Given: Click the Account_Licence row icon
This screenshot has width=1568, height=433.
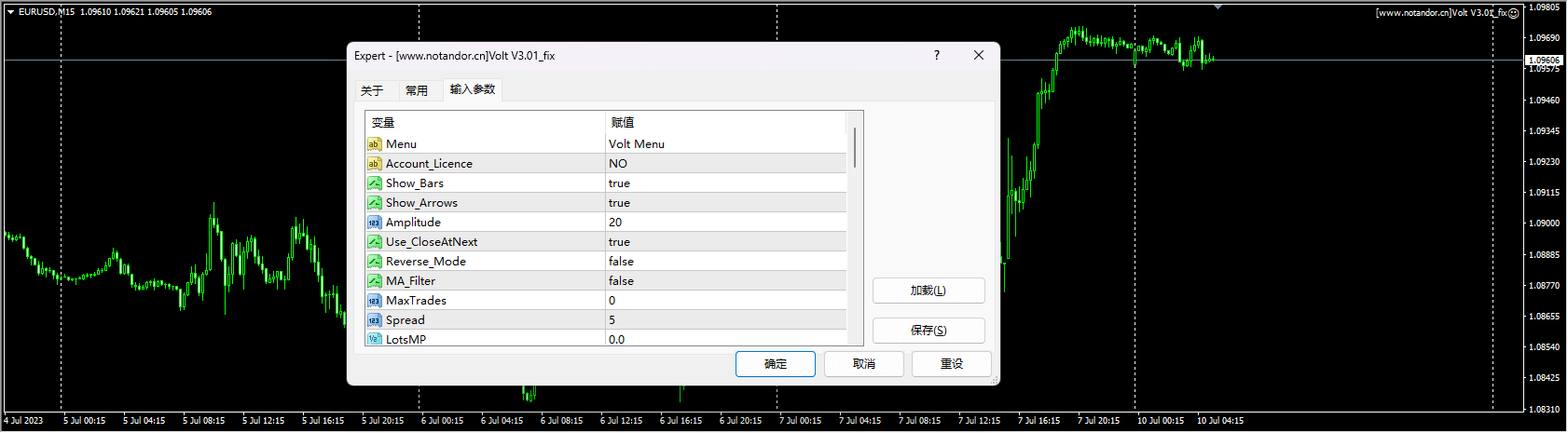Looking at the screenshot, I should point(374,164).
